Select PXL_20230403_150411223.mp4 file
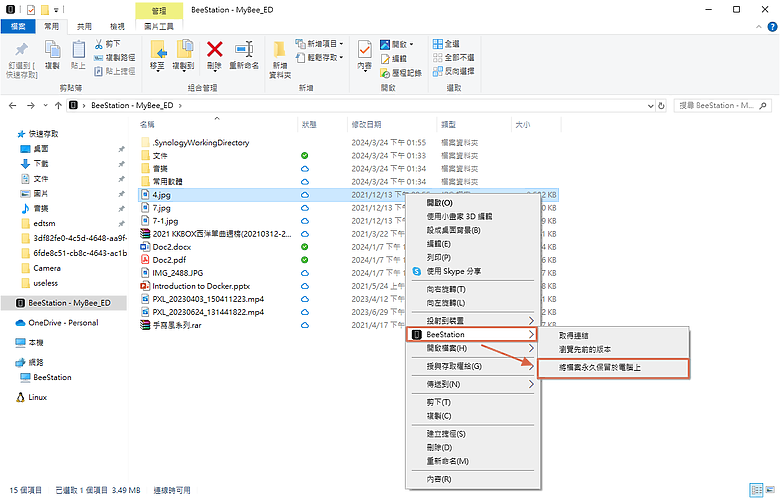Viewport: 780px width, 498px height. [x=202, y=299]
